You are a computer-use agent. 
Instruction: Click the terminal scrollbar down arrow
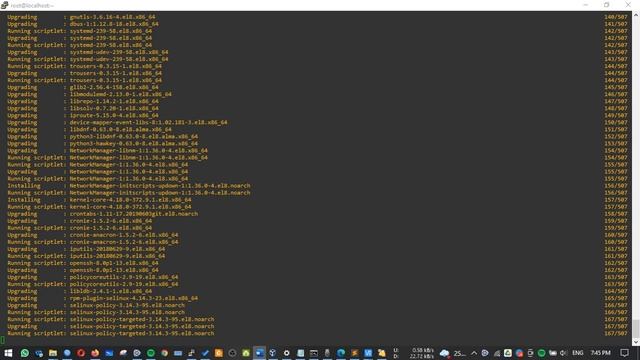[636, 342]
